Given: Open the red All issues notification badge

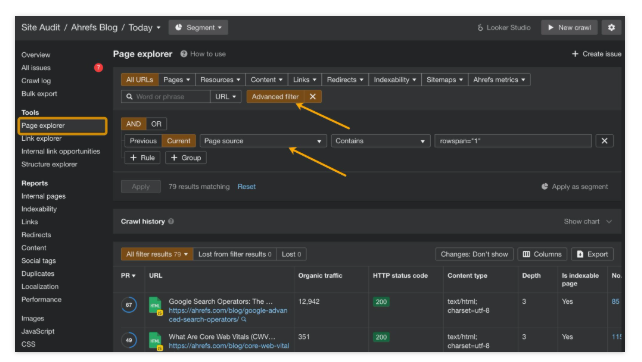Looking at the screenshot, I should click(x=98, y=68).
